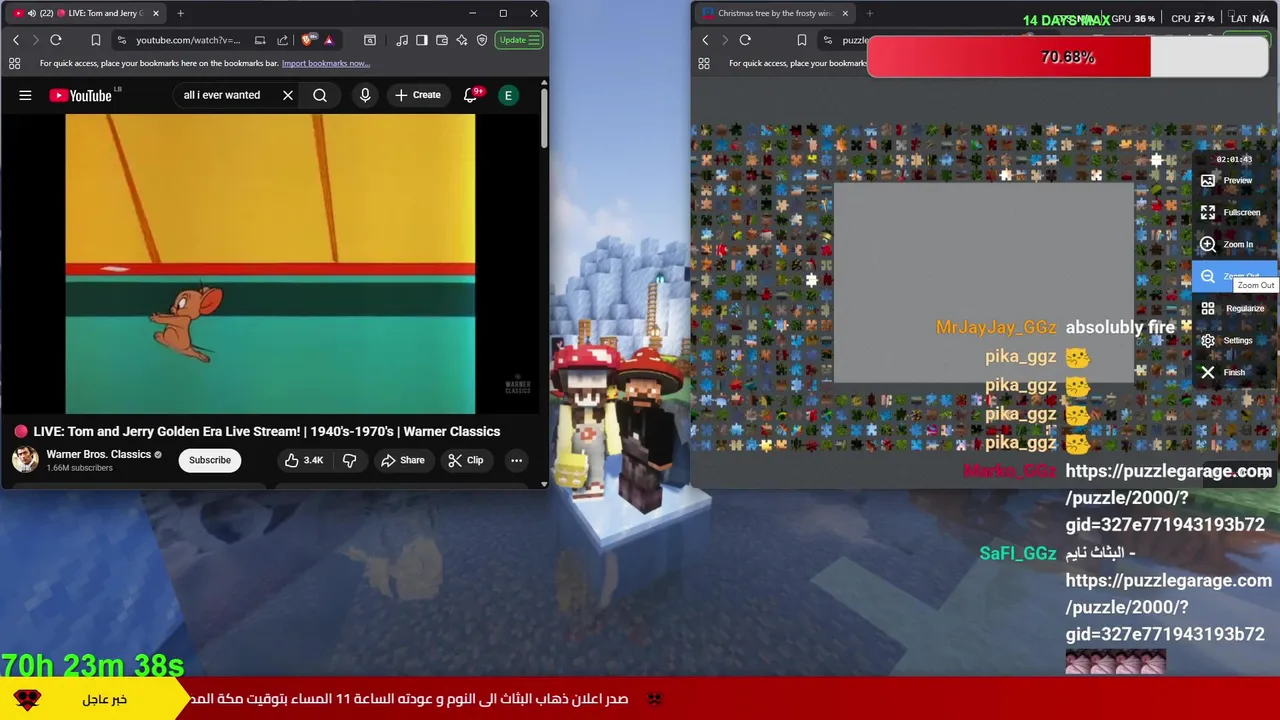The image size is (1280, 720).
Task: Like the Tom and Jerry live stream
Action: point(304,460)
